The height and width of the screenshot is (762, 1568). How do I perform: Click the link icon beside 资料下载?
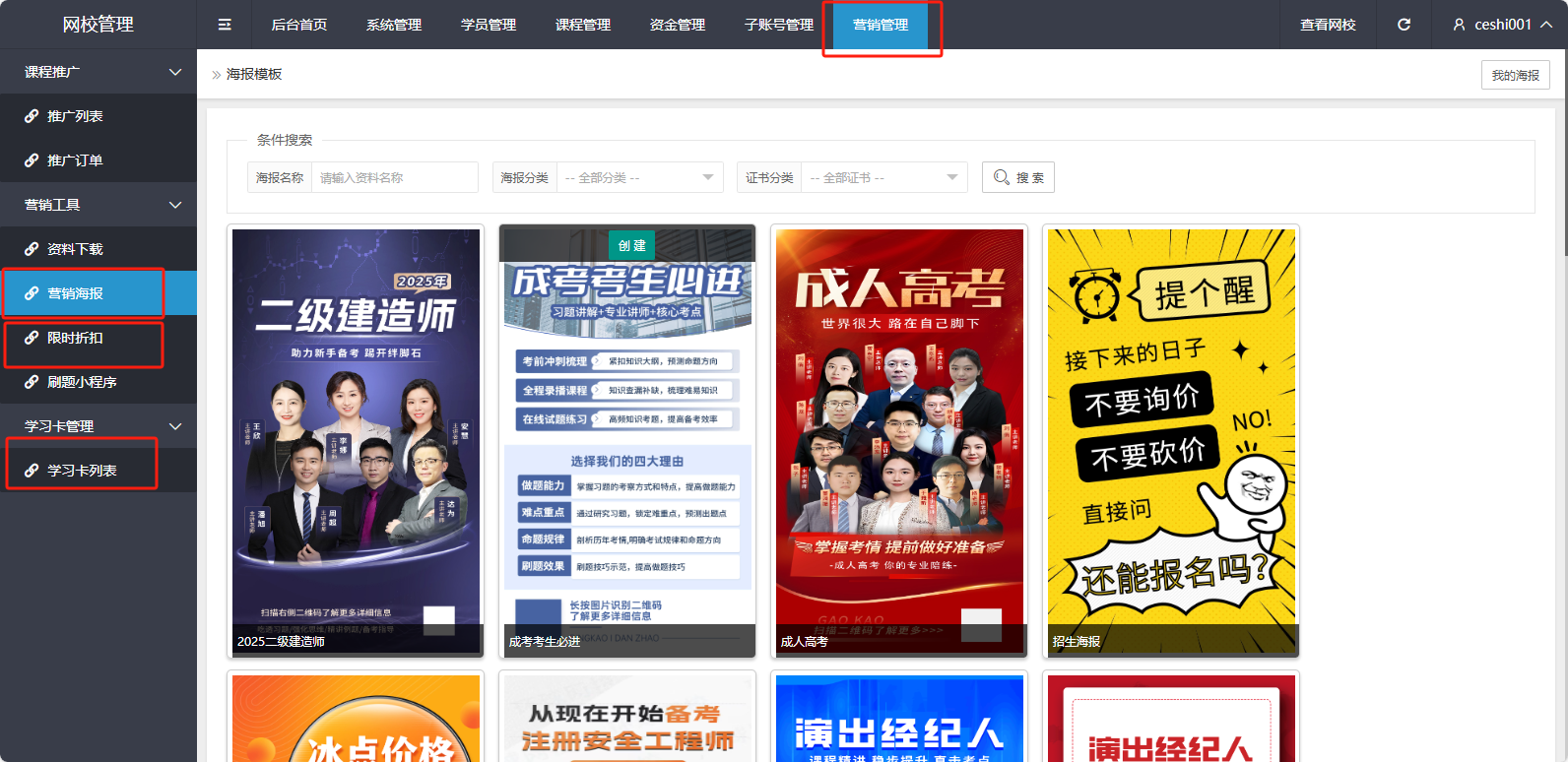coord(32,249)
